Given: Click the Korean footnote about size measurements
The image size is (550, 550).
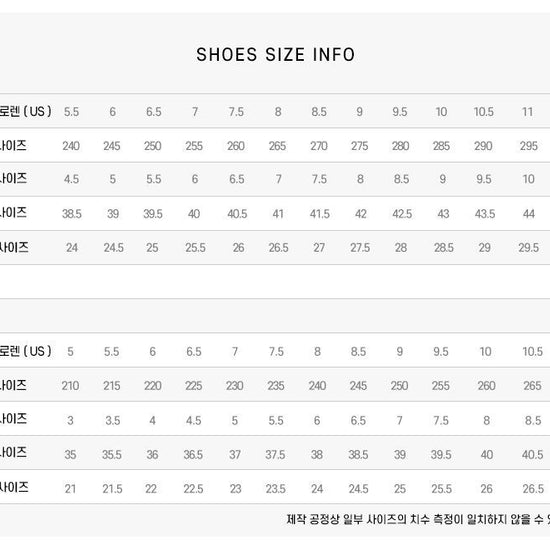Looking at the screenshot, I should click(418, 519).
